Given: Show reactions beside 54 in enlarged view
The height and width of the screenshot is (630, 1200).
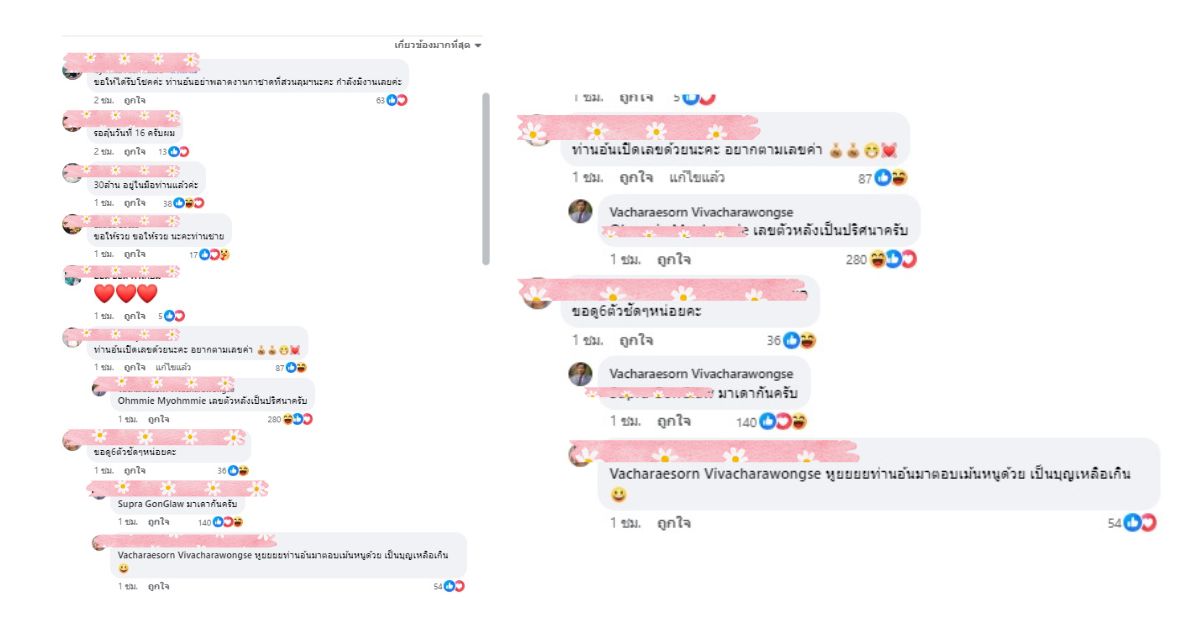Looking at the screenshot, I should click(1141, 522).
